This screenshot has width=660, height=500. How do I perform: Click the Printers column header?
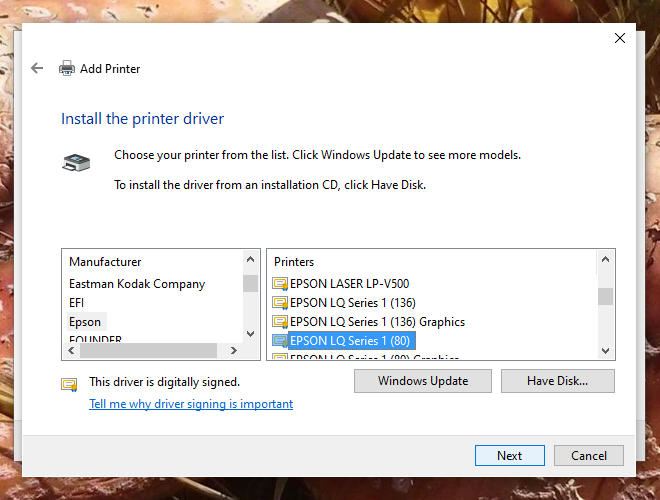pos(294,262)
